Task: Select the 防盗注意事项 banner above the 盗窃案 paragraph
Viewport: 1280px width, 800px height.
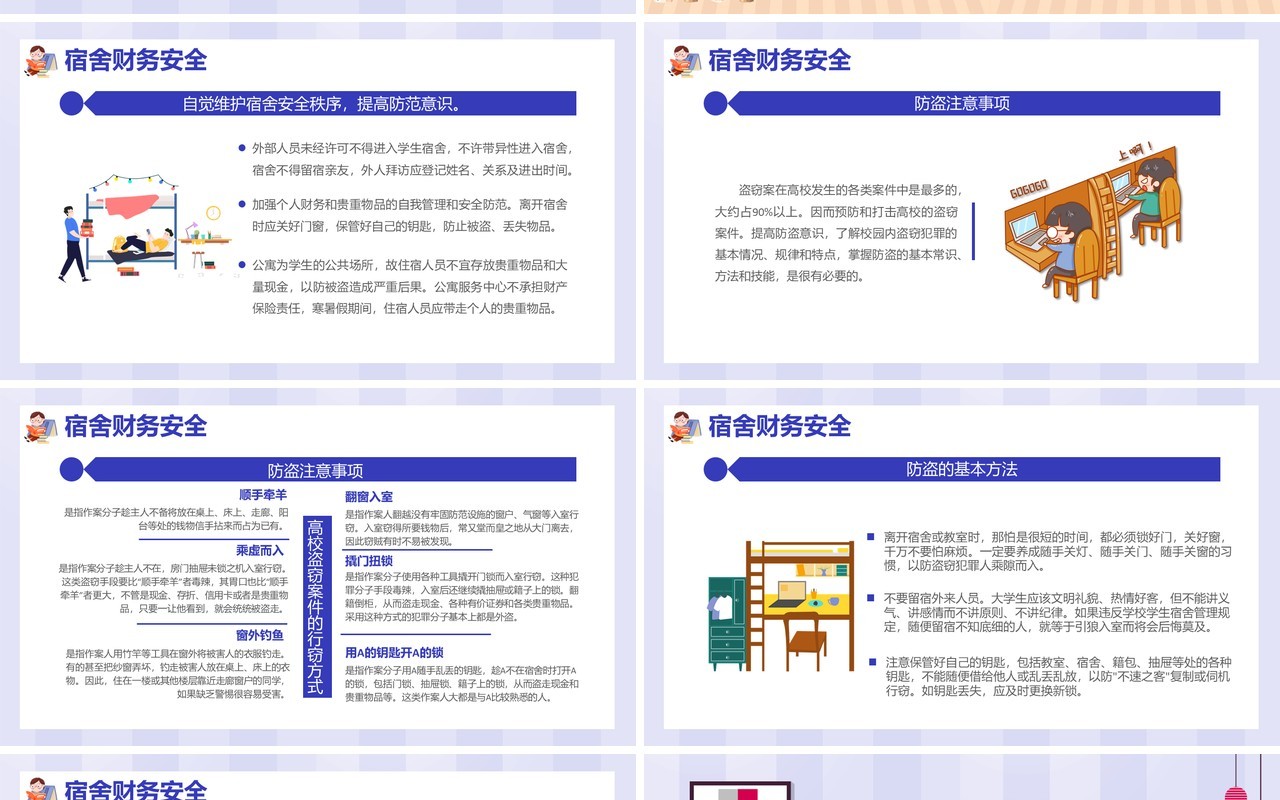Action: (x=962, y=103)
